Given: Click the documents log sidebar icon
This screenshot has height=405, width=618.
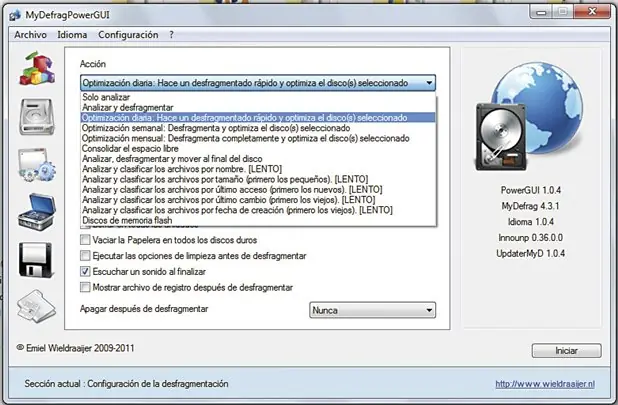Looking at the screenshot, I should click(36, 307).
